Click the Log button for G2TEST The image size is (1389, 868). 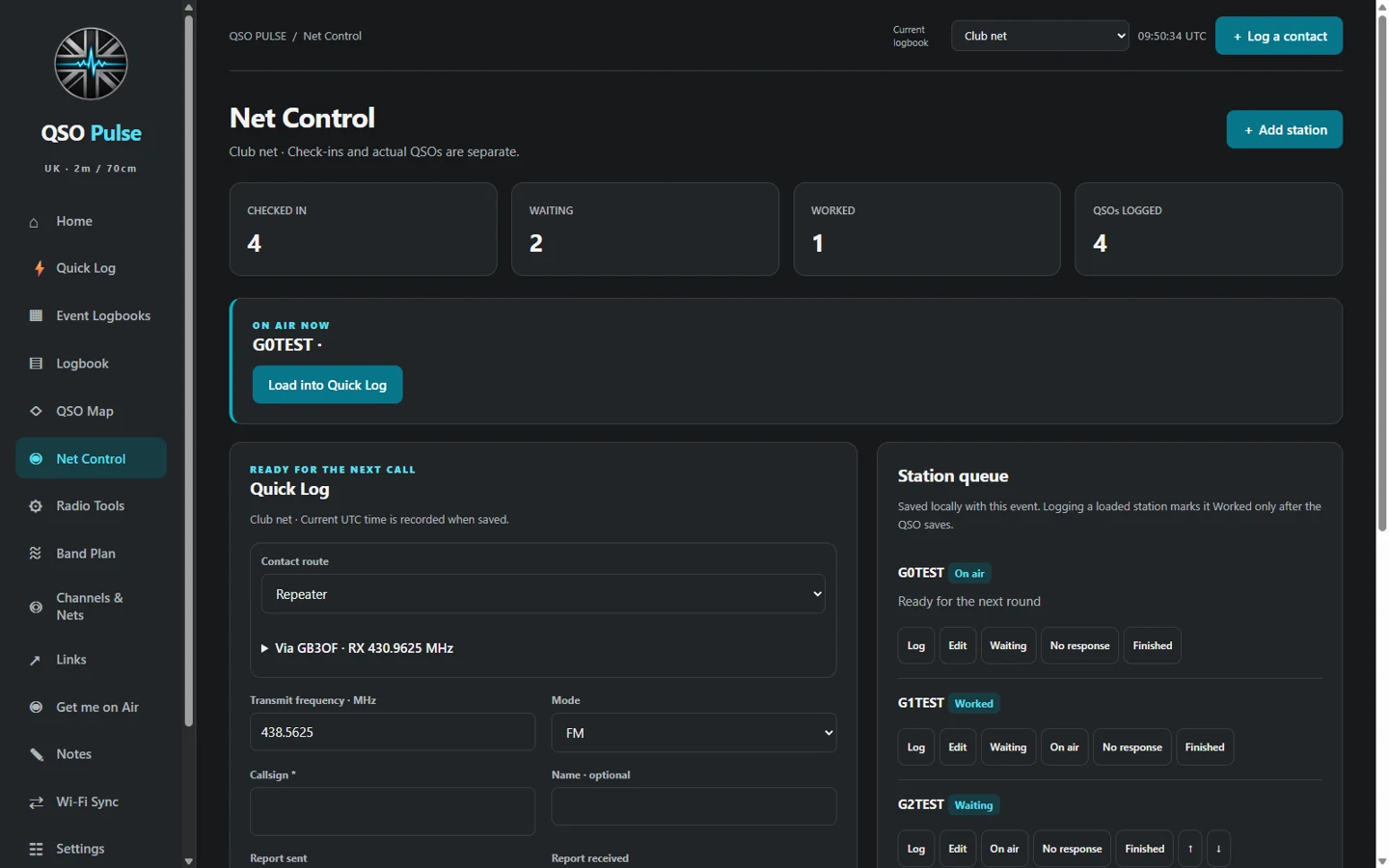click(x=916, y=849)
